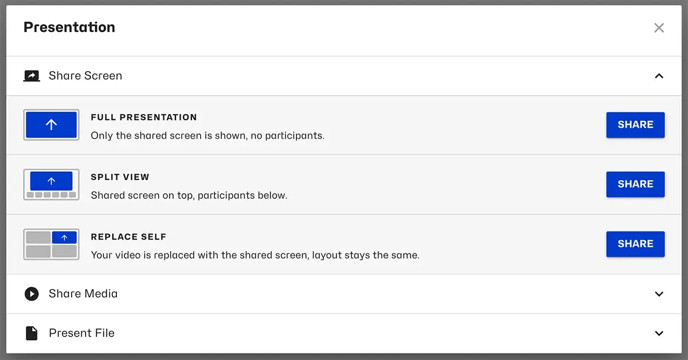
Task: Select the Split View layout thumbnail
Action: pos(51,184)
